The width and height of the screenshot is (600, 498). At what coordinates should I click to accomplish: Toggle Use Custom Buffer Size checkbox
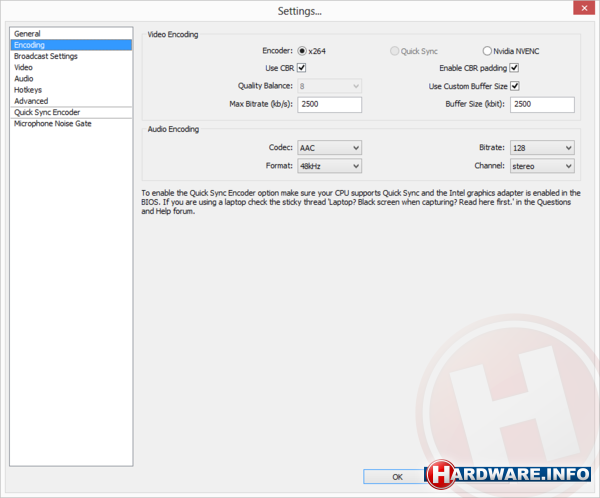pos(515,86)
